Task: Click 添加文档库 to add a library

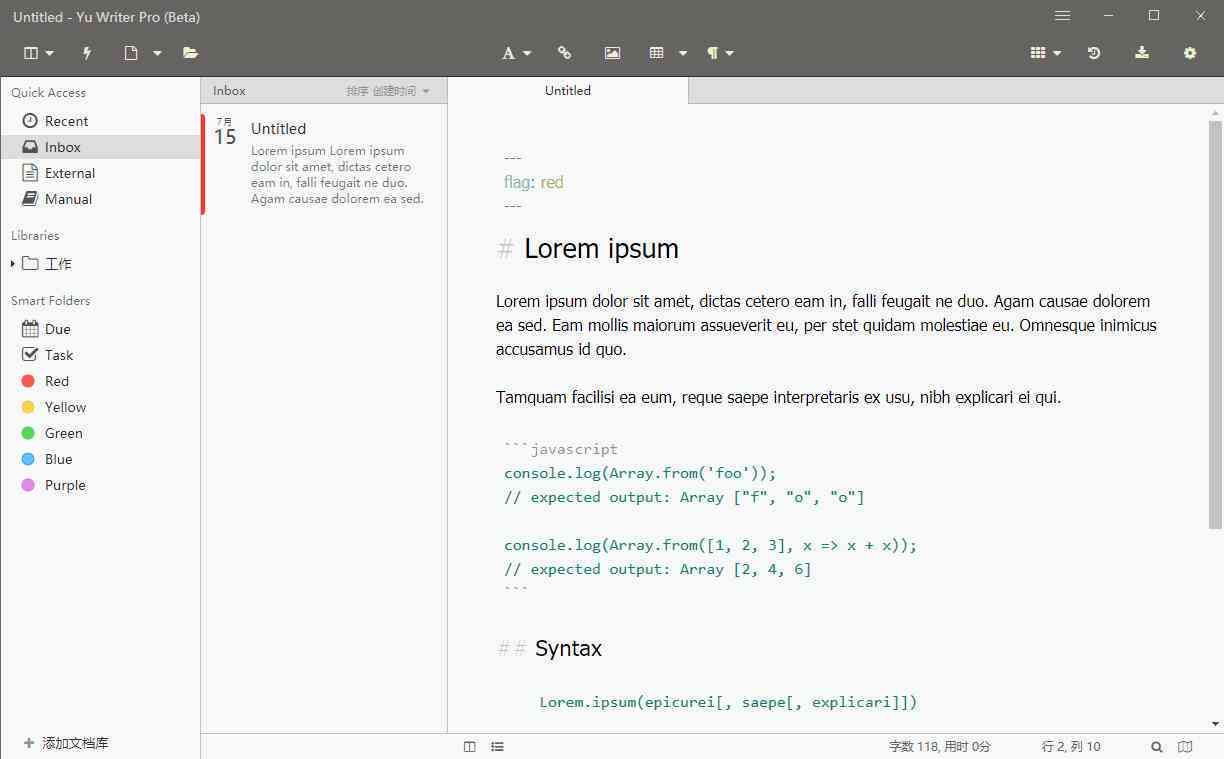Action: coord(66,743)
